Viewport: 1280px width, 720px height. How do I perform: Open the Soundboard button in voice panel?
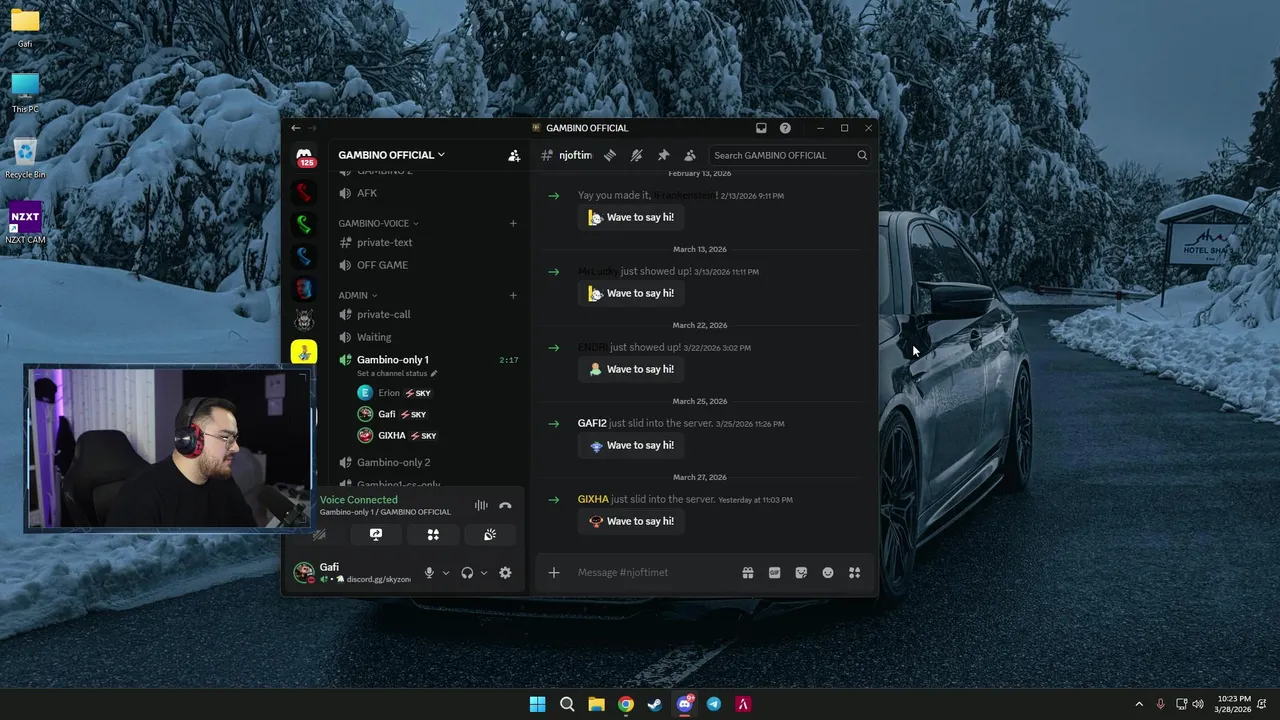490,535
